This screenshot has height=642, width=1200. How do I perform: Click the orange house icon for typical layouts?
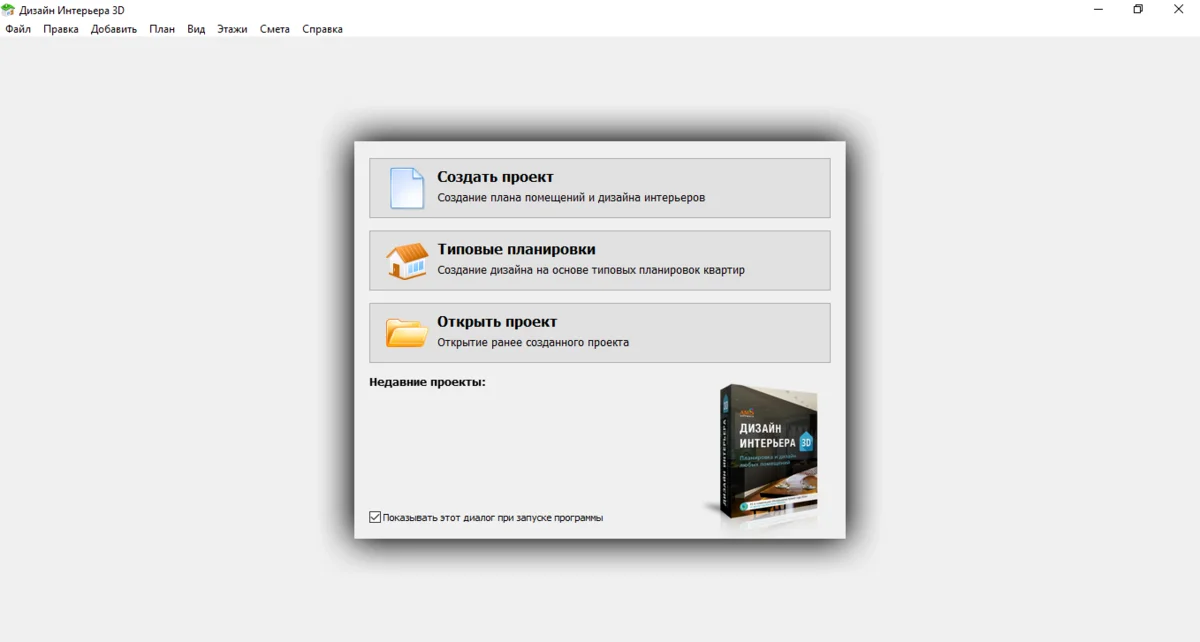[407, 261]
